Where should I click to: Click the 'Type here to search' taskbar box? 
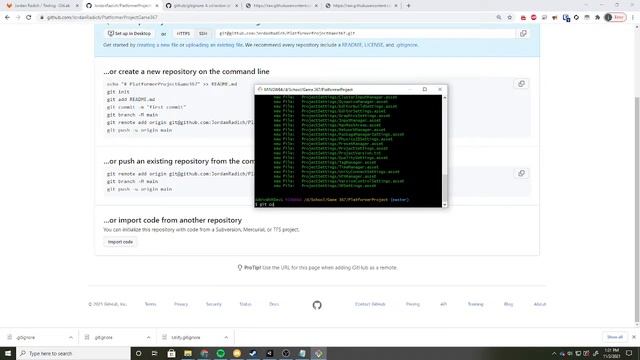(73, 353)
